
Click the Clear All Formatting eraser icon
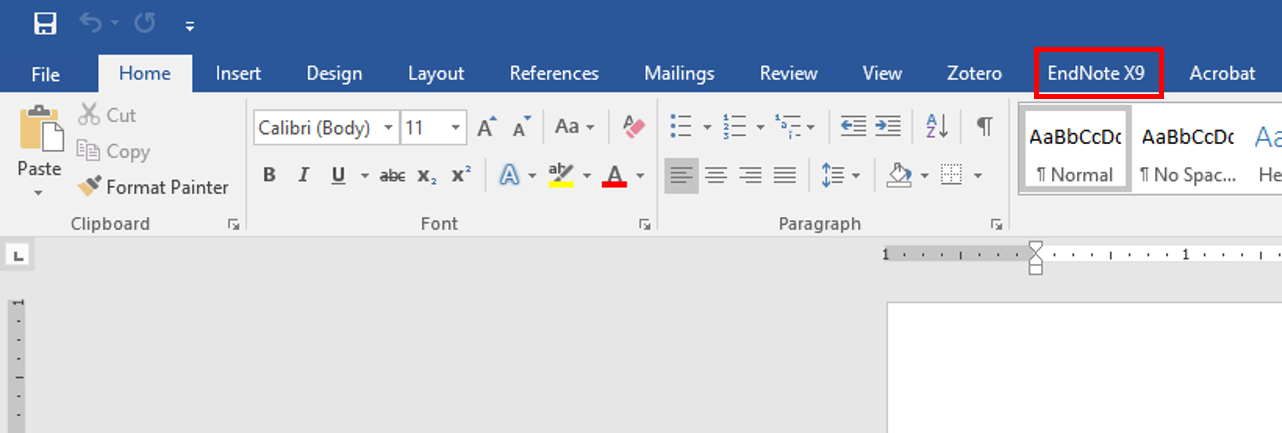(x=633, y=127)
